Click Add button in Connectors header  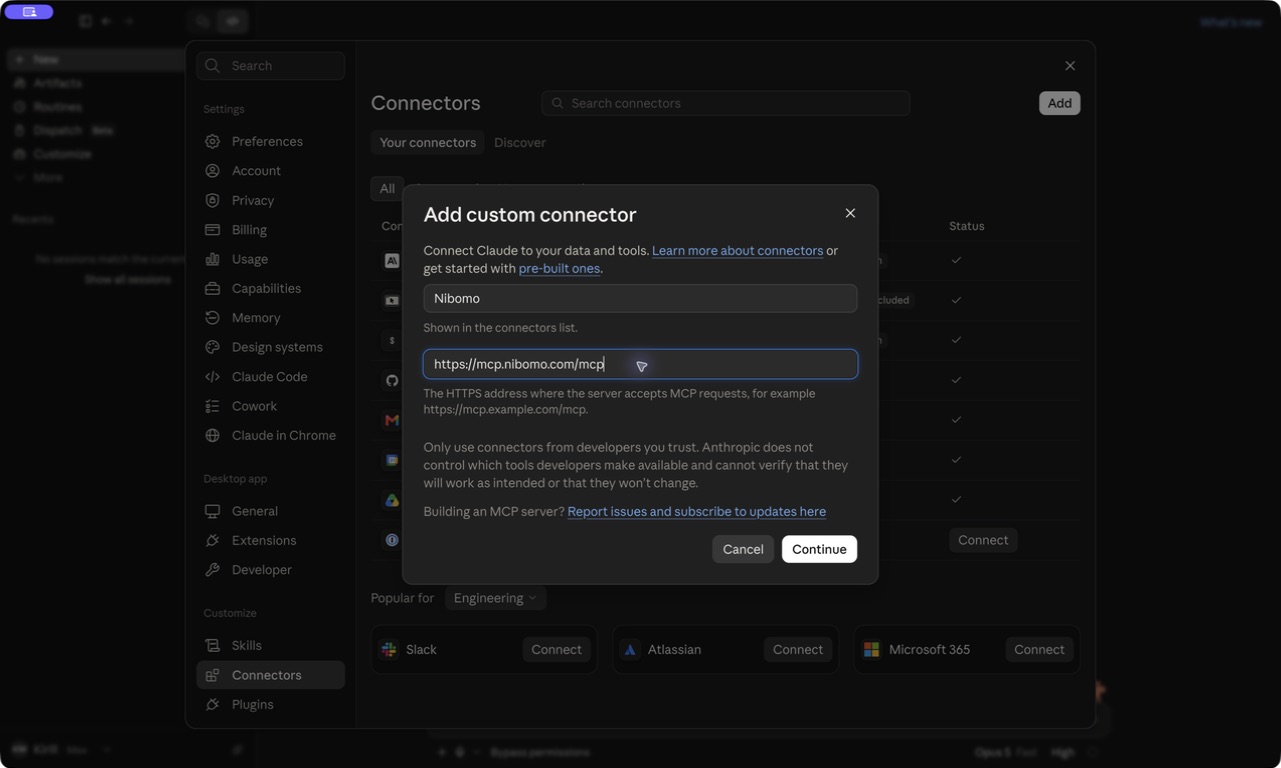tap(1060, 103)
